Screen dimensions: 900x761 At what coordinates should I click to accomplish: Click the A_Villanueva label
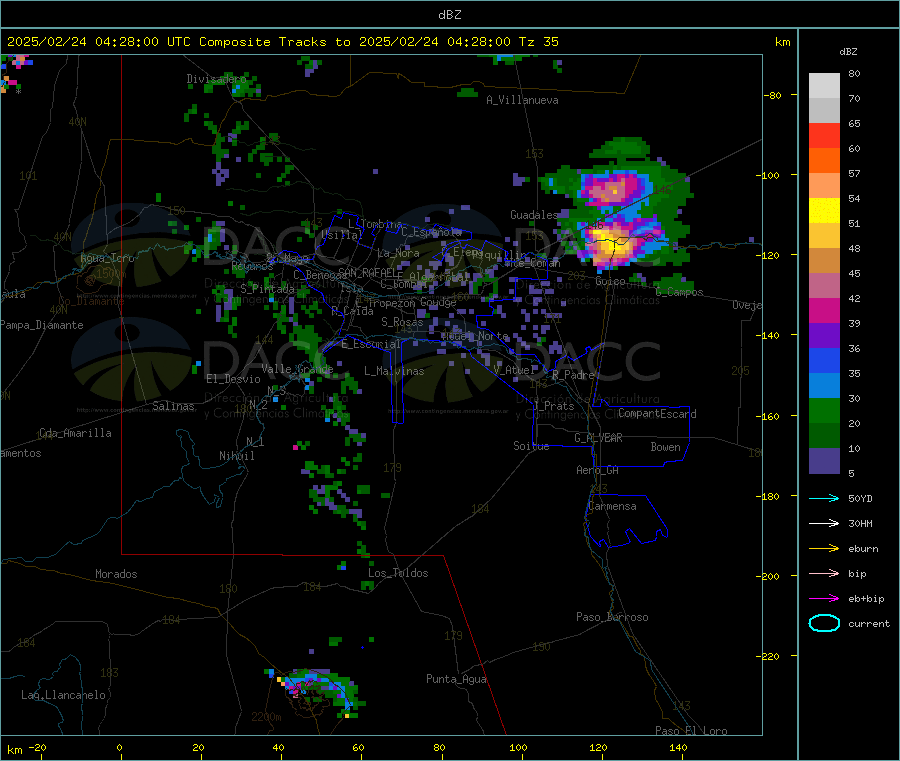(x=522, y=100)
